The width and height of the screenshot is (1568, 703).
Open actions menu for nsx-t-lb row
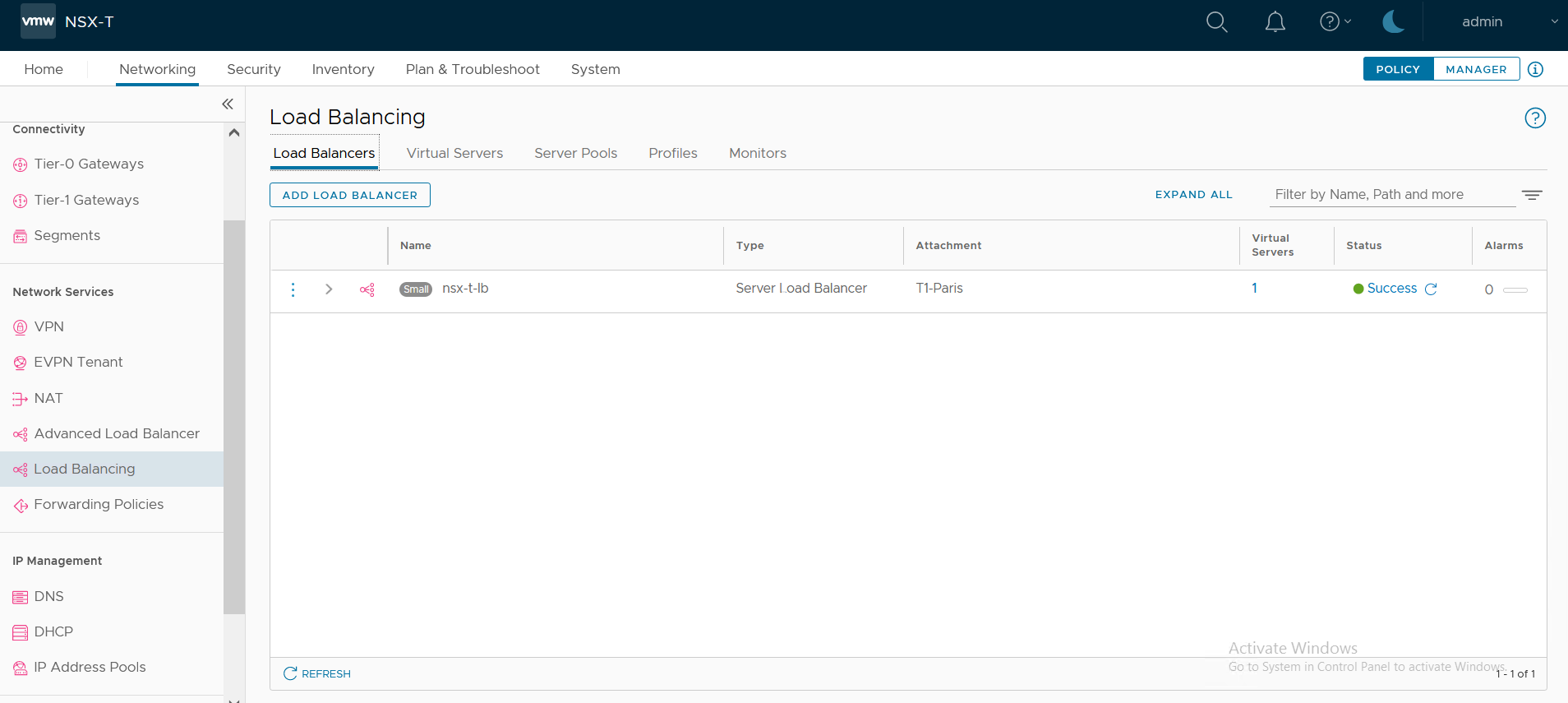(x=293, y=289)
